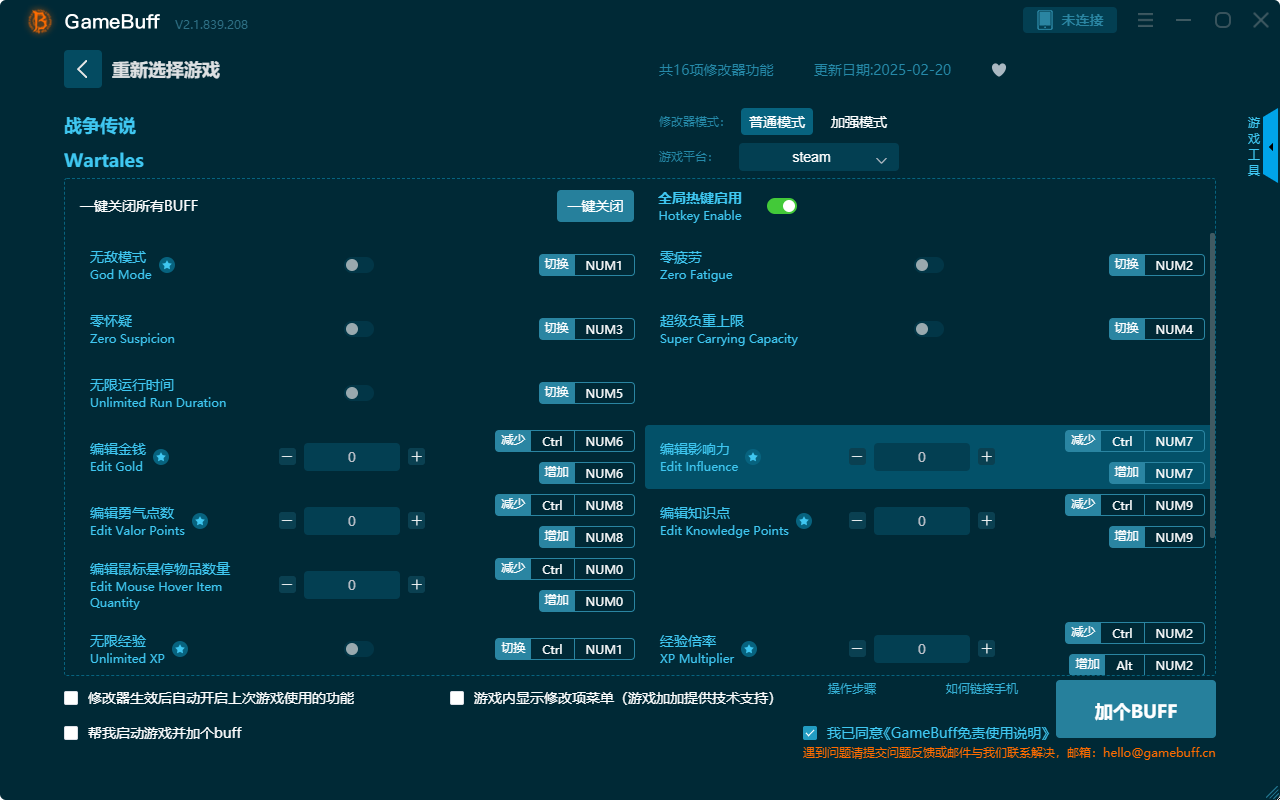Check the 帮我启动游戏并加个buff checkbox
This screenshot has width=1280, height=800.
[71, 732]
